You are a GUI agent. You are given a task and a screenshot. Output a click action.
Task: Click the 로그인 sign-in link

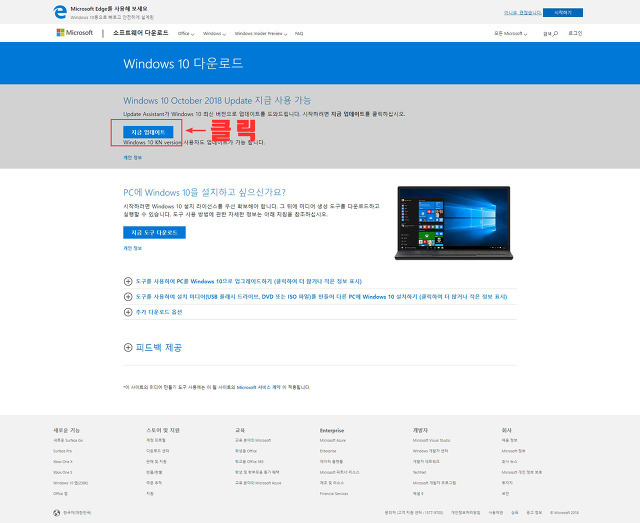point(575,33)
